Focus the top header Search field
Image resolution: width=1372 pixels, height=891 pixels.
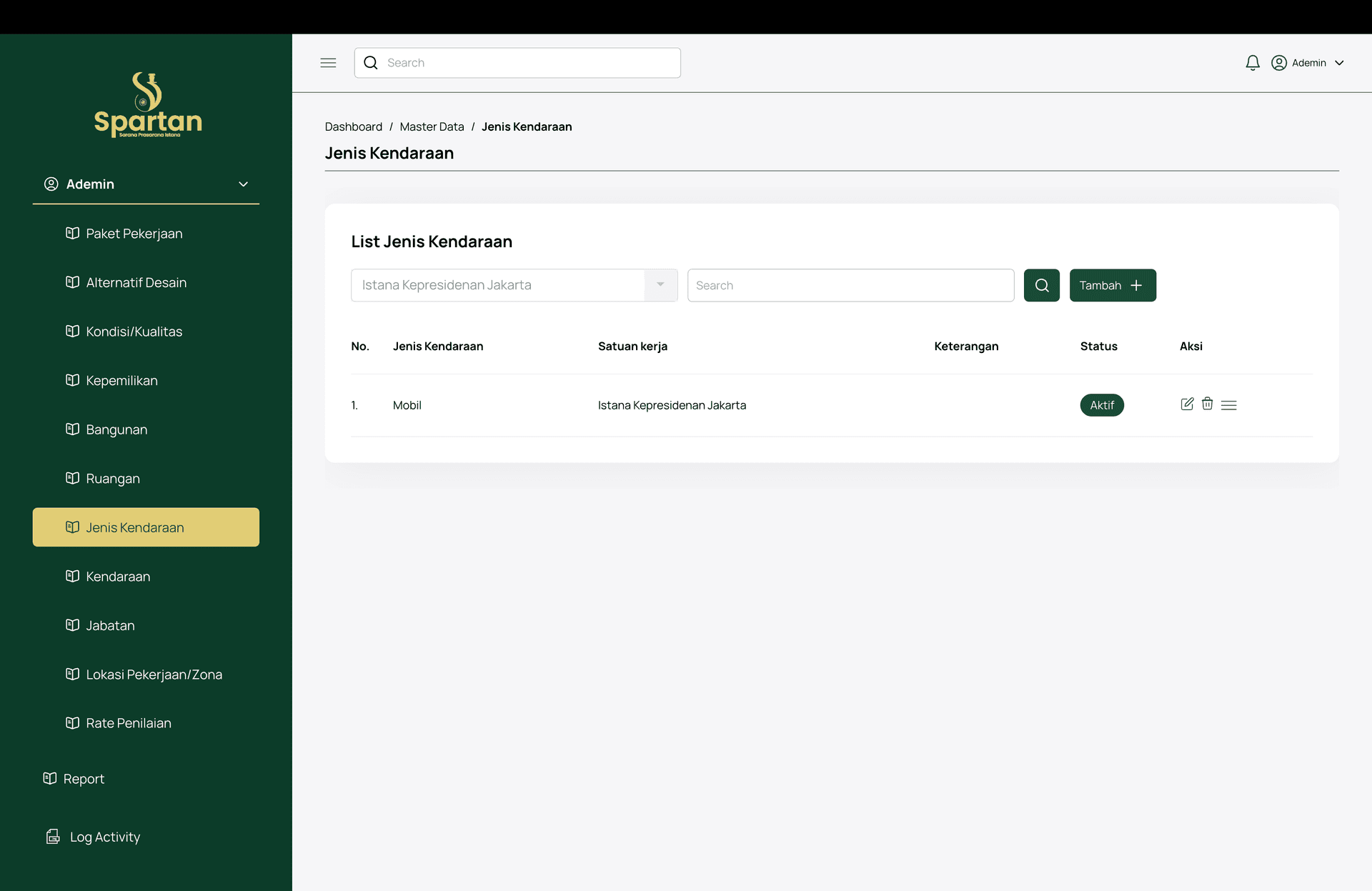[x=517, y=63]
